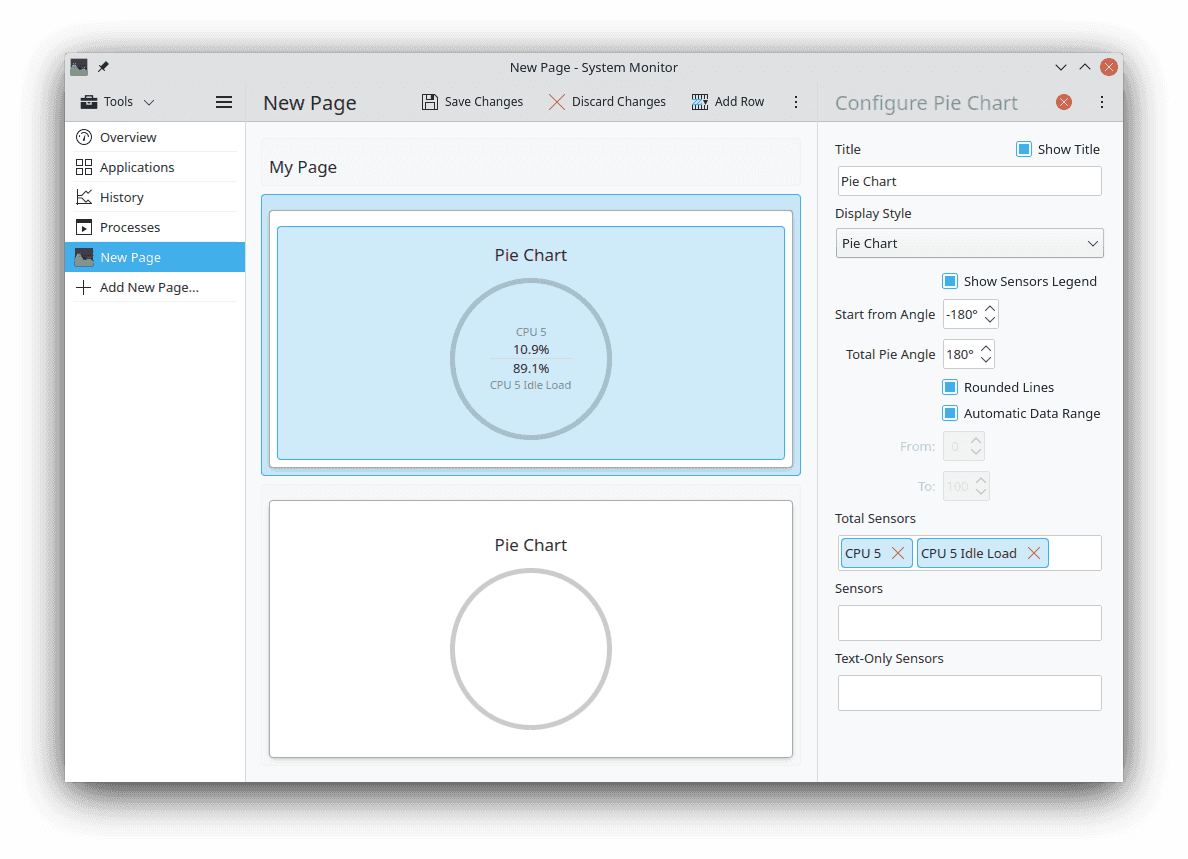Open the Display Style dropdown
The width and height of the screenshot is (1188, 859).
pos(968,243)
